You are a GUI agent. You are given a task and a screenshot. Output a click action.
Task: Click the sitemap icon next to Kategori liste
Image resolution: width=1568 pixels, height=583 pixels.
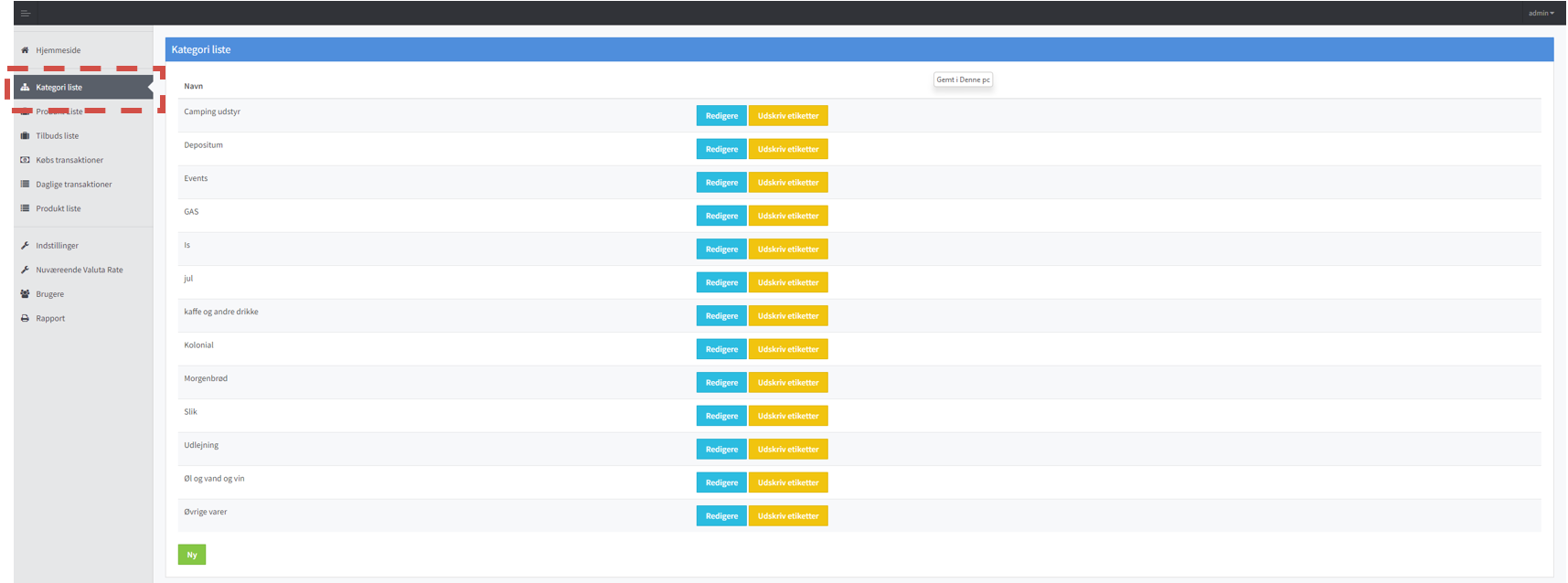25,88
